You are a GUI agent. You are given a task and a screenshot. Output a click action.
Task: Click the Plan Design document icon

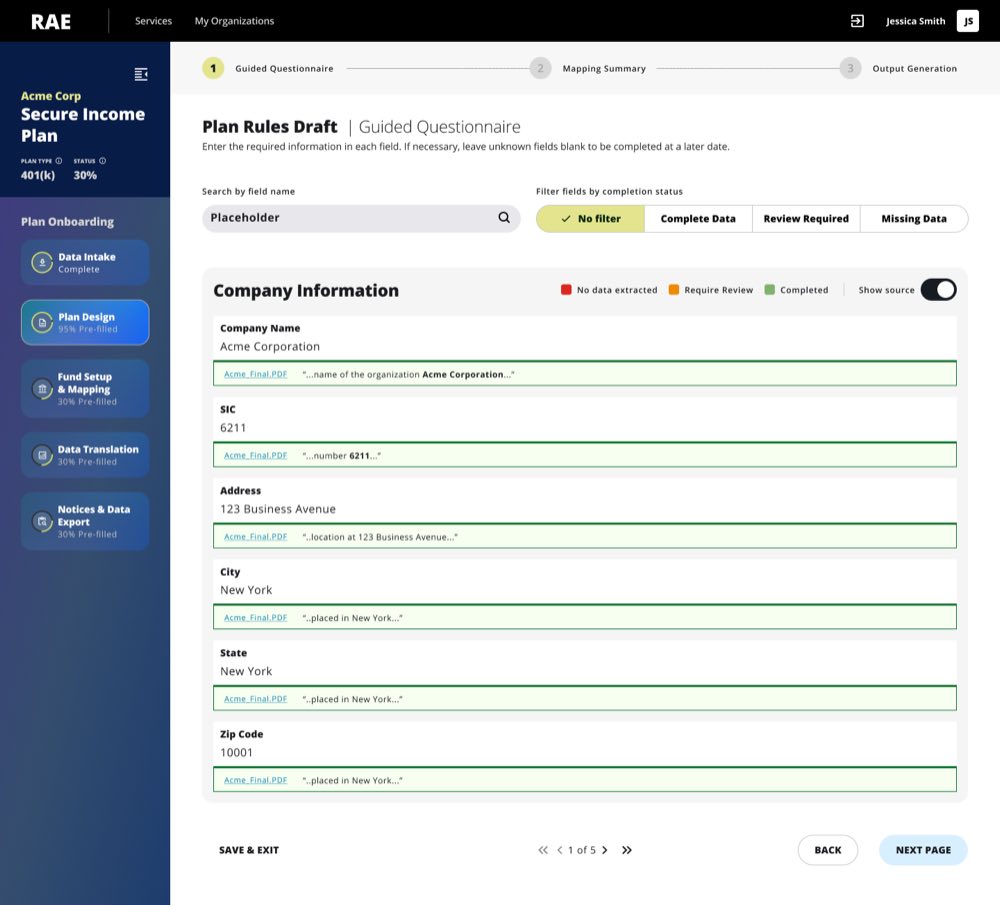(x=42, y=323)
